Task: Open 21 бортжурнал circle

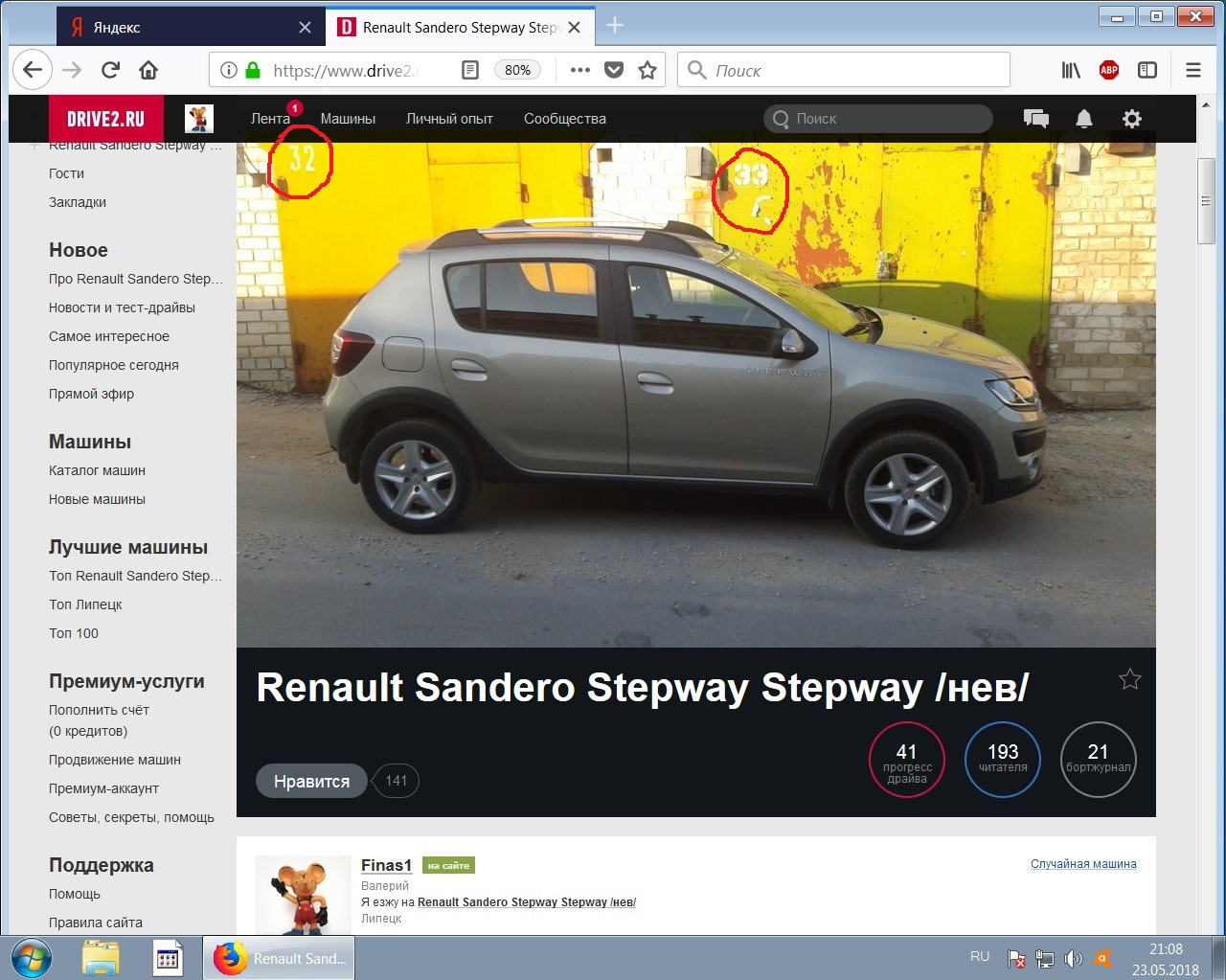Action: [x=1099, y=760]
